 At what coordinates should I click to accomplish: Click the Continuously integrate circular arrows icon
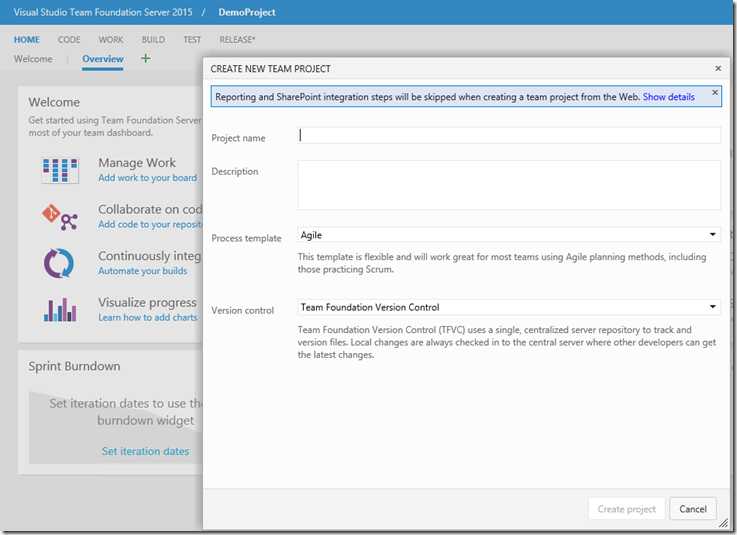(59, 263)
